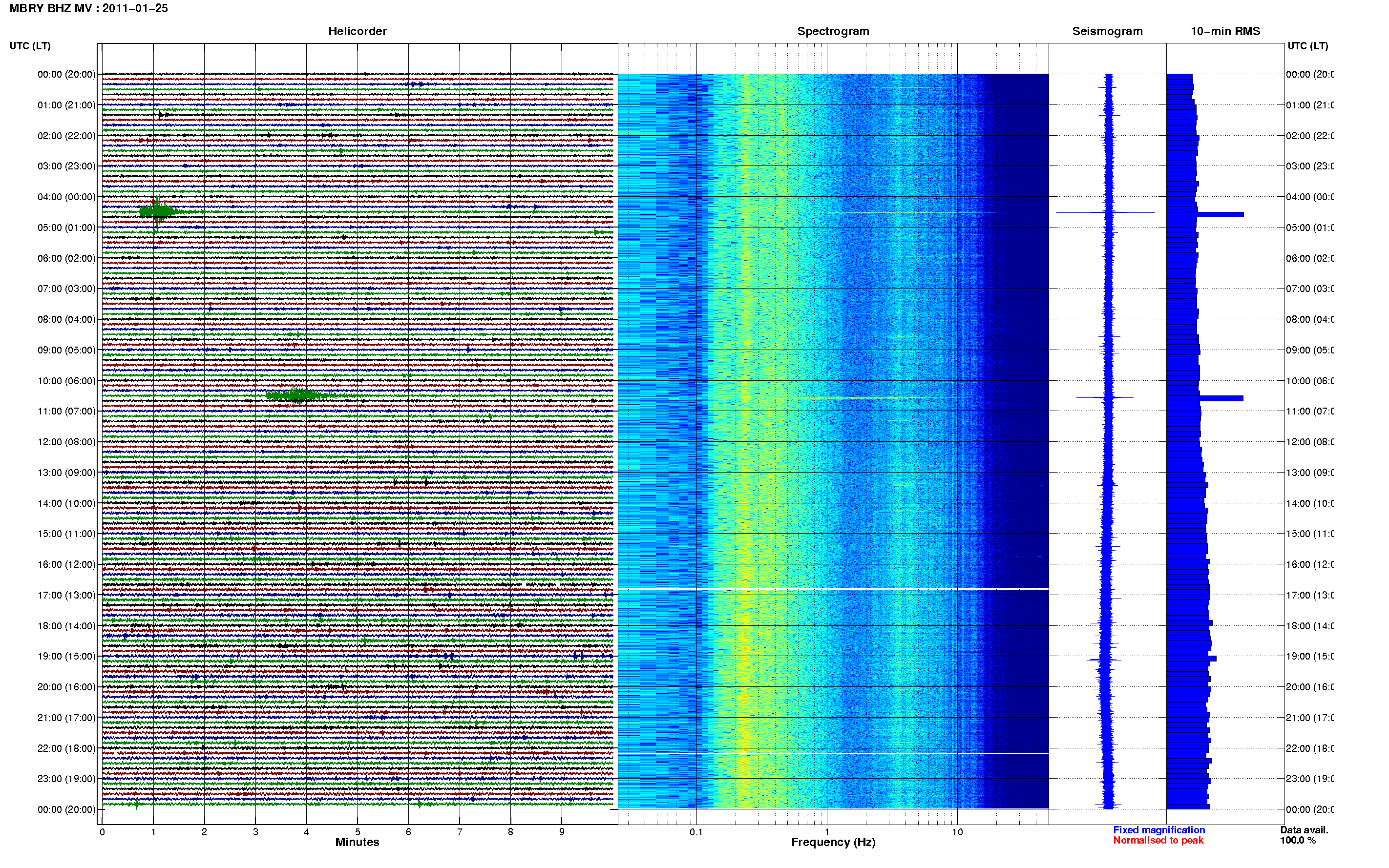Viewport: 1389px width, 868px height.
Task: Click the Normalised to peak legend text
Action: [1158, 841]
